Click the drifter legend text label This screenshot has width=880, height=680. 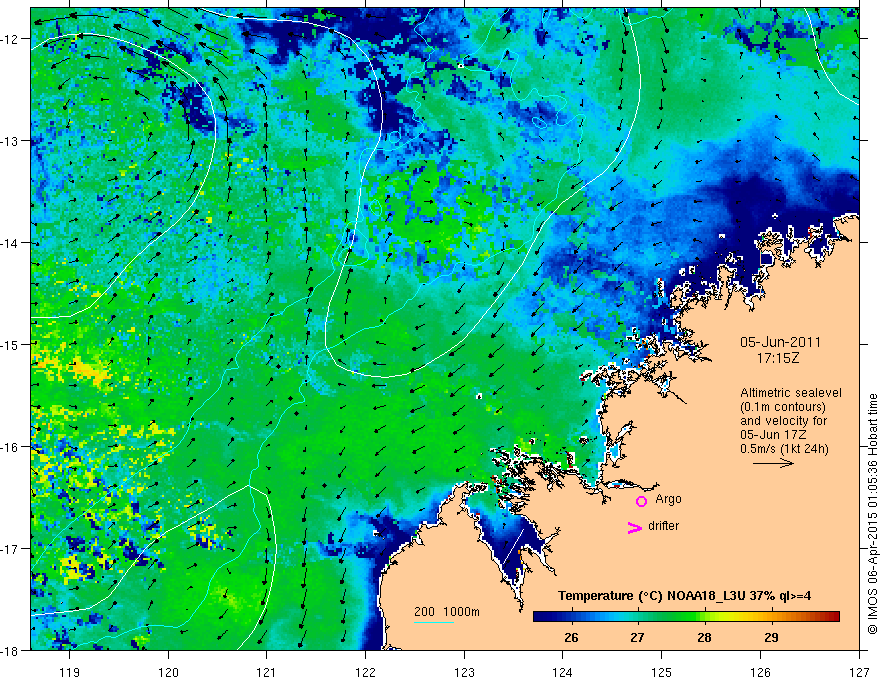tap(663, 526)
